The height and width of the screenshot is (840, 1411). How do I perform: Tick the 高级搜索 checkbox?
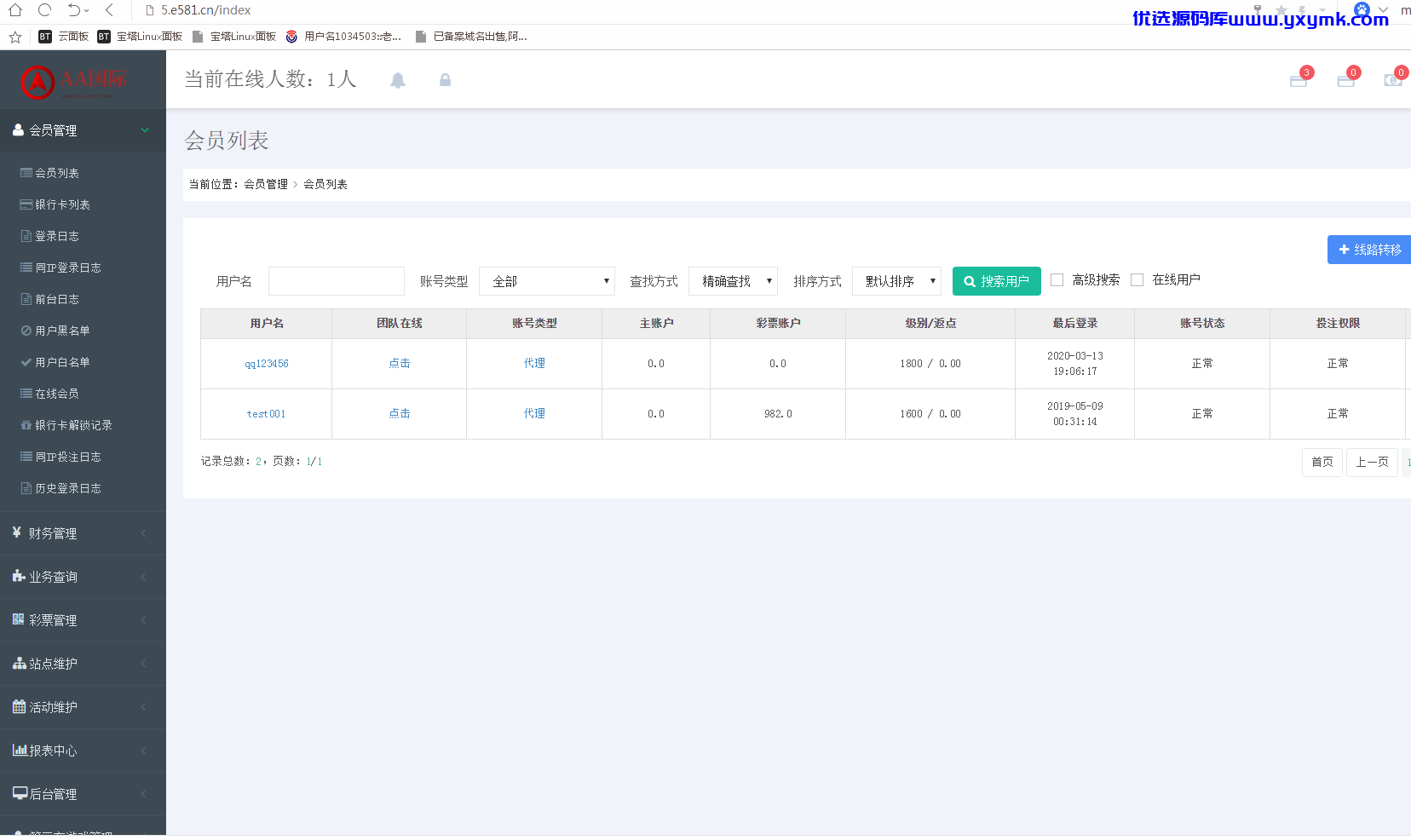[x=1057, y=279]
